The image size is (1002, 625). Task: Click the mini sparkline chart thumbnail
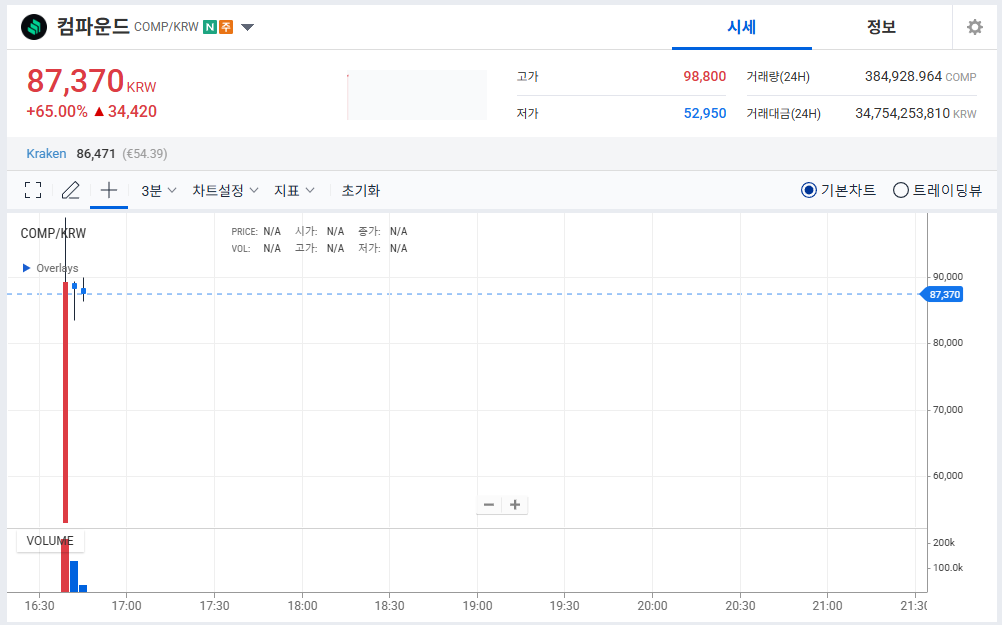coord(417,95)
